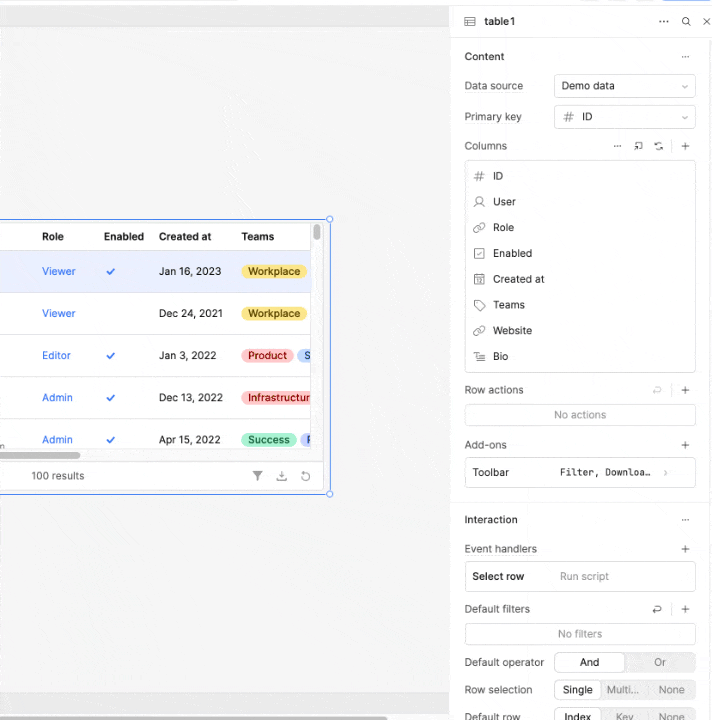
Task: Click the table download icon
Action: tap(281, 476)
